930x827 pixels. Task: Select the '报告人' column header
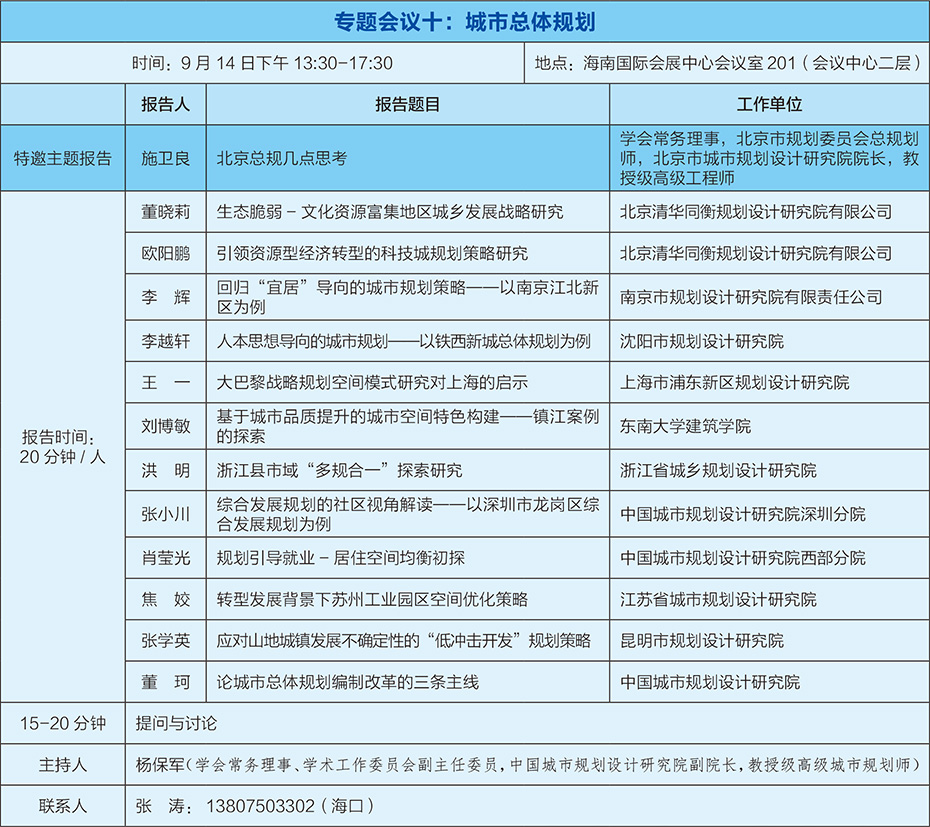pyautogui.click(x=165, y=105)
